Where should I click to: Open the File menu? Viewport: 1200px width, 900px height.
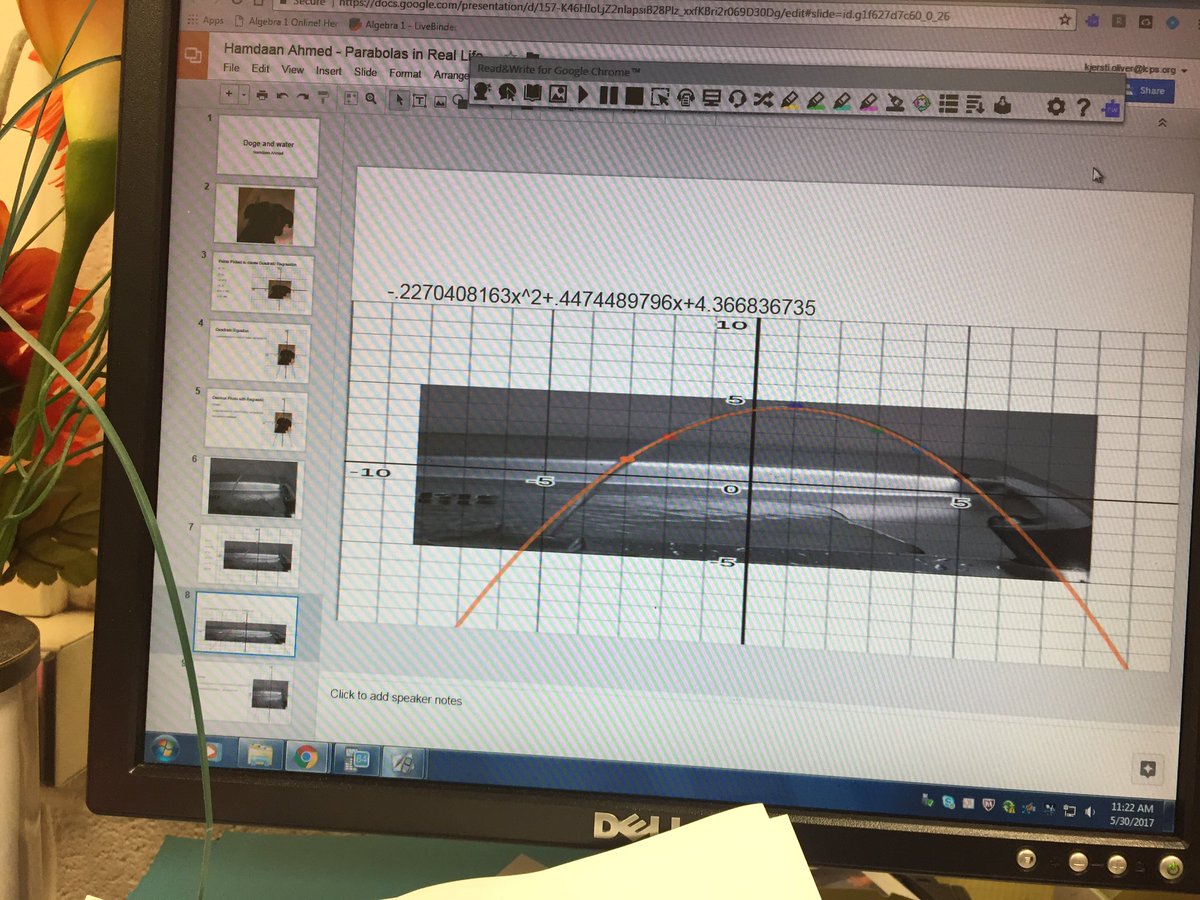(x=231, y=68)
